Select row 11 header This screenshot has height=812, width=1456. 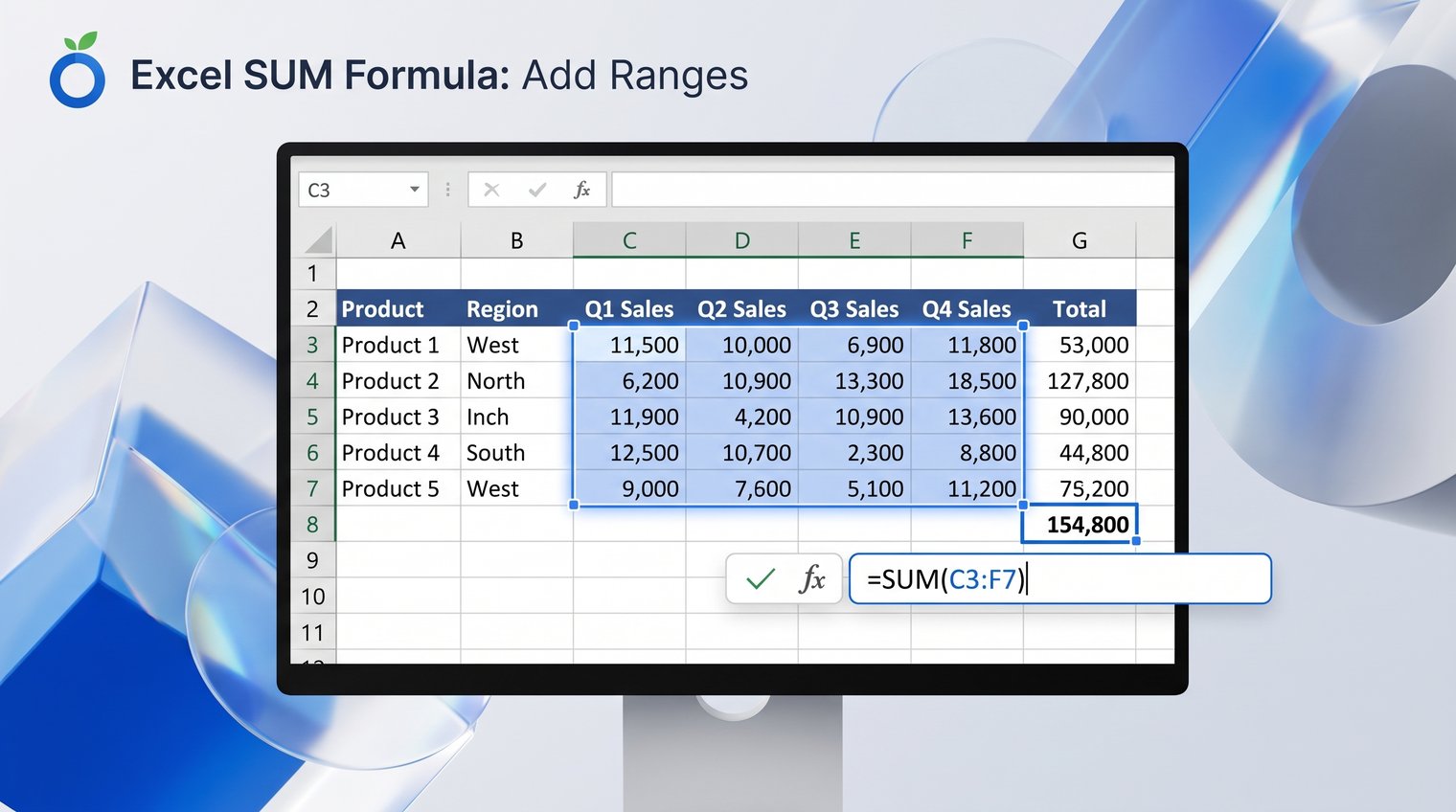coord(313,633)
